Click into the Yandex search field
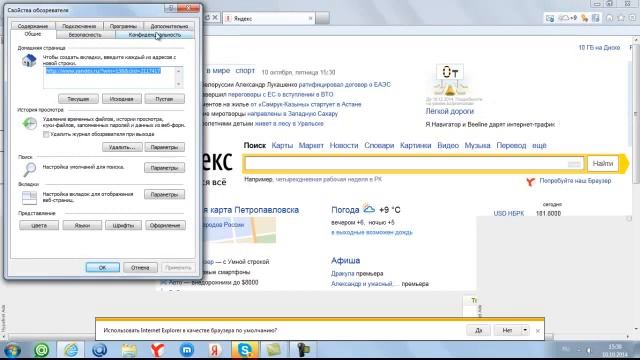 click(413, 164)
